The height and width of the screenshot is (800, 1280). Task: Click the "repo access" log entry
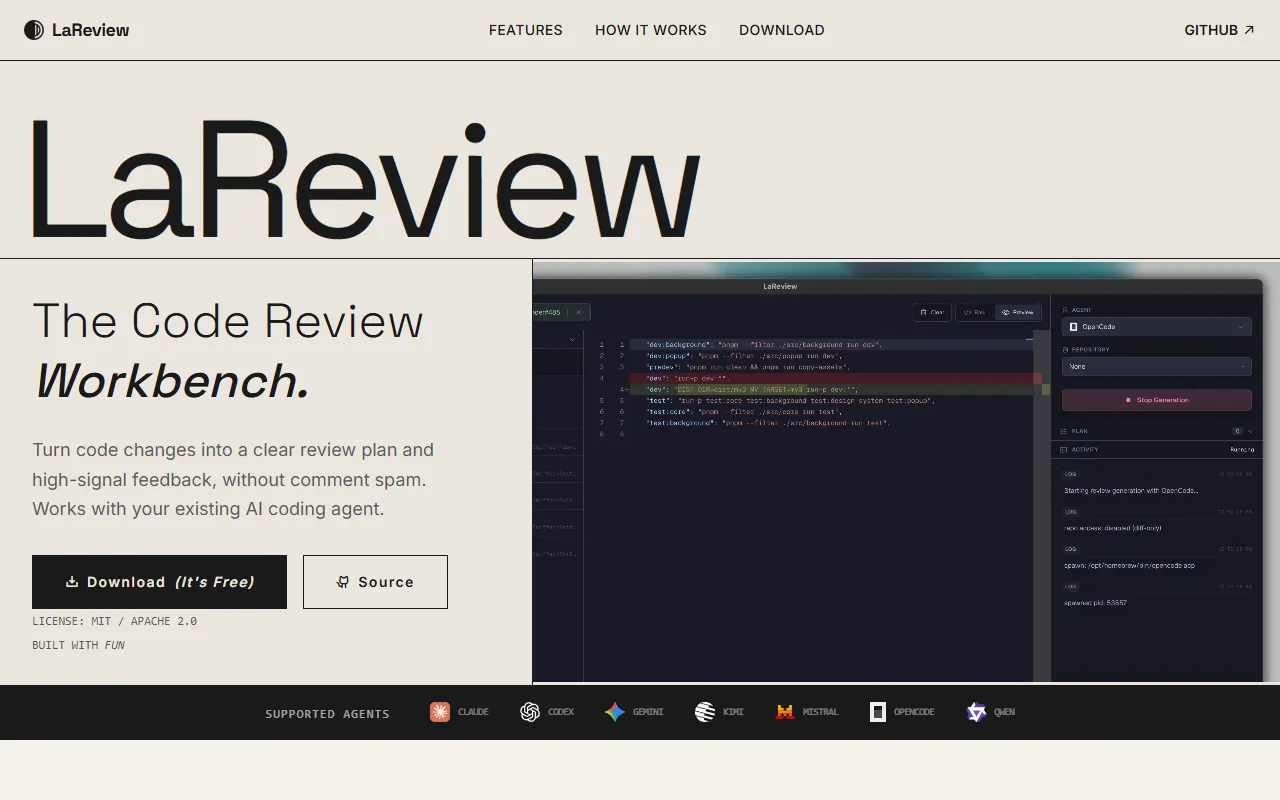(1112, 528)
